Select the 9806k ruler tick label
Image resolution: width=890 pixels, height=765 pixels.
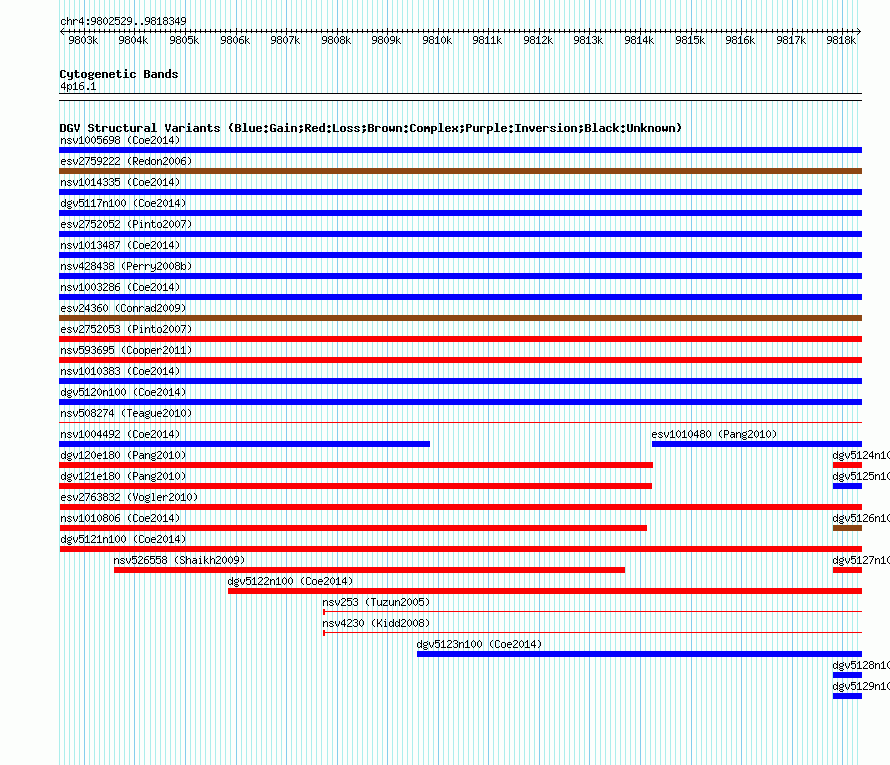[x=235, y=40]
